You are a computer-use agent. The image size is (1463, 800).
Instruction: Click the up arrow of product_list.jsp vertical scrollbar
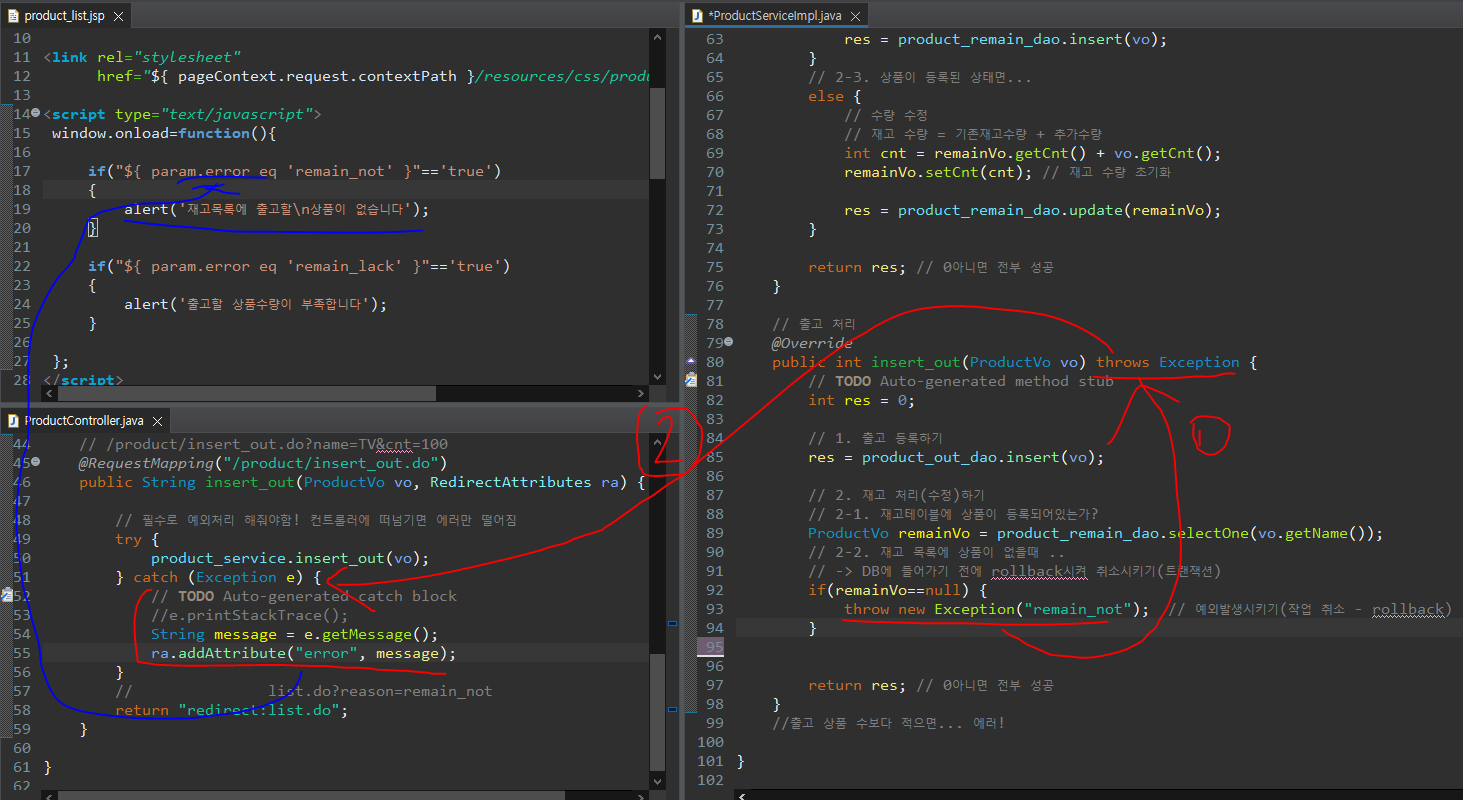[657, 37]
